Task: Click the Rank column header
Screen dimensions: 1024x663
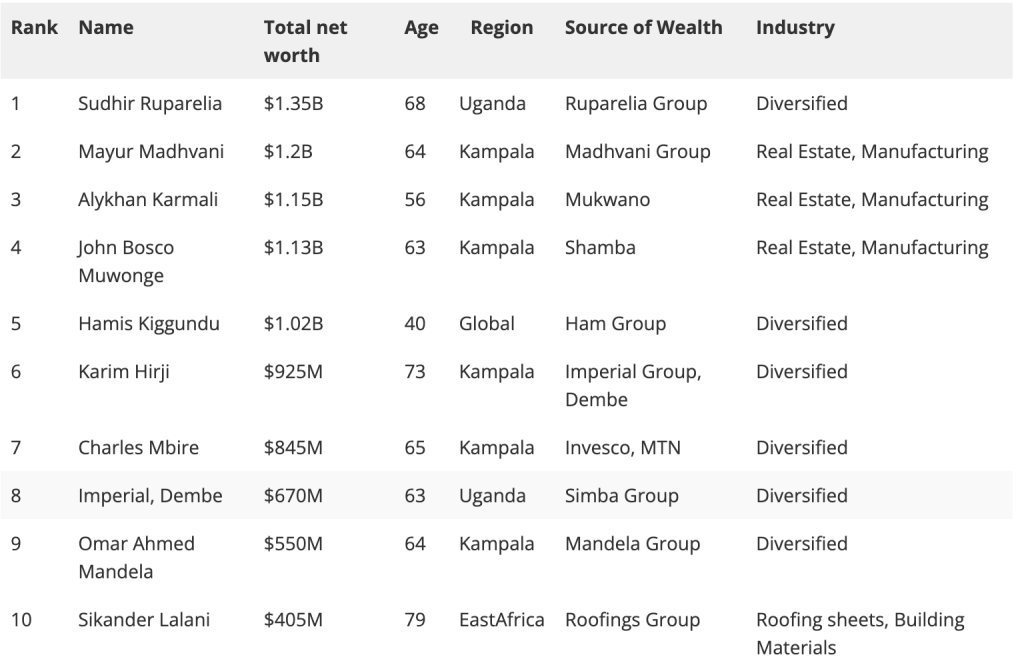Action: 33,28
